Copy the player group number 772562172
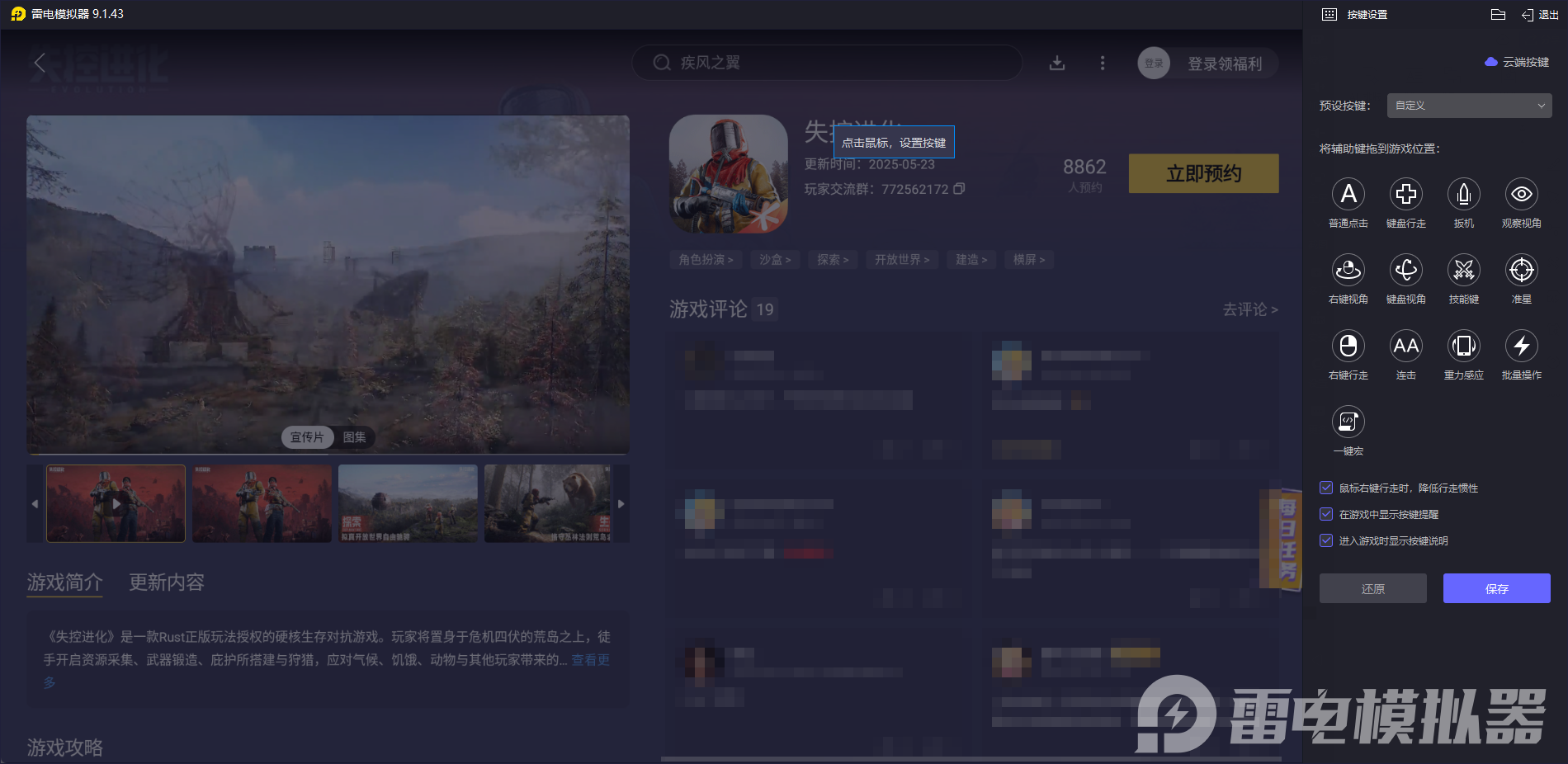Viewport: 1568px width, 764px height. (x=959, y=189)
